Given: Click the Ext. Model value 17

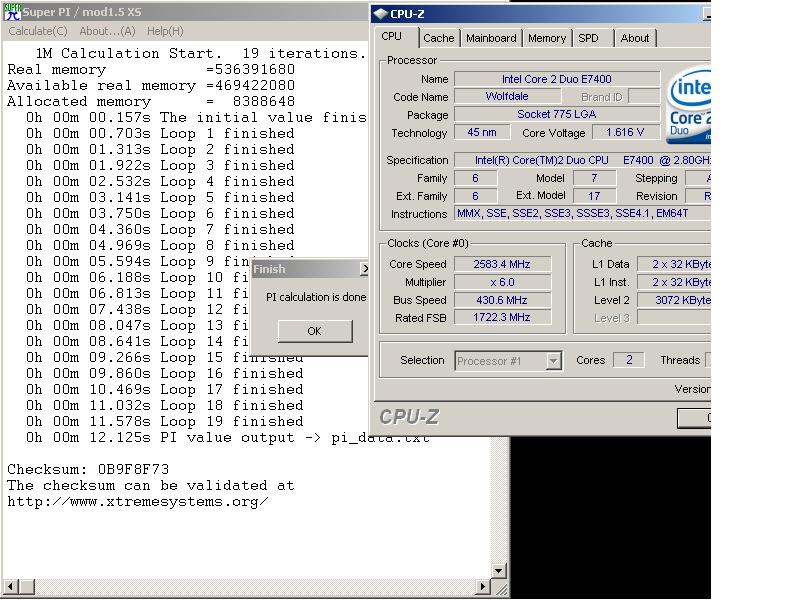Looking at the screenshot, I should tap(594, 195).
